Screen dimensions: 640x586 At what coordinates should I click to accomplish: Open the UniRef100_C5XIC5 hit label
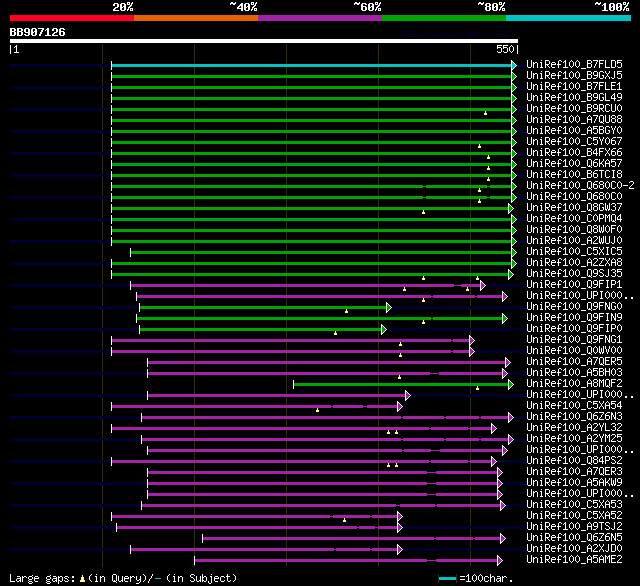pos(574,251)
